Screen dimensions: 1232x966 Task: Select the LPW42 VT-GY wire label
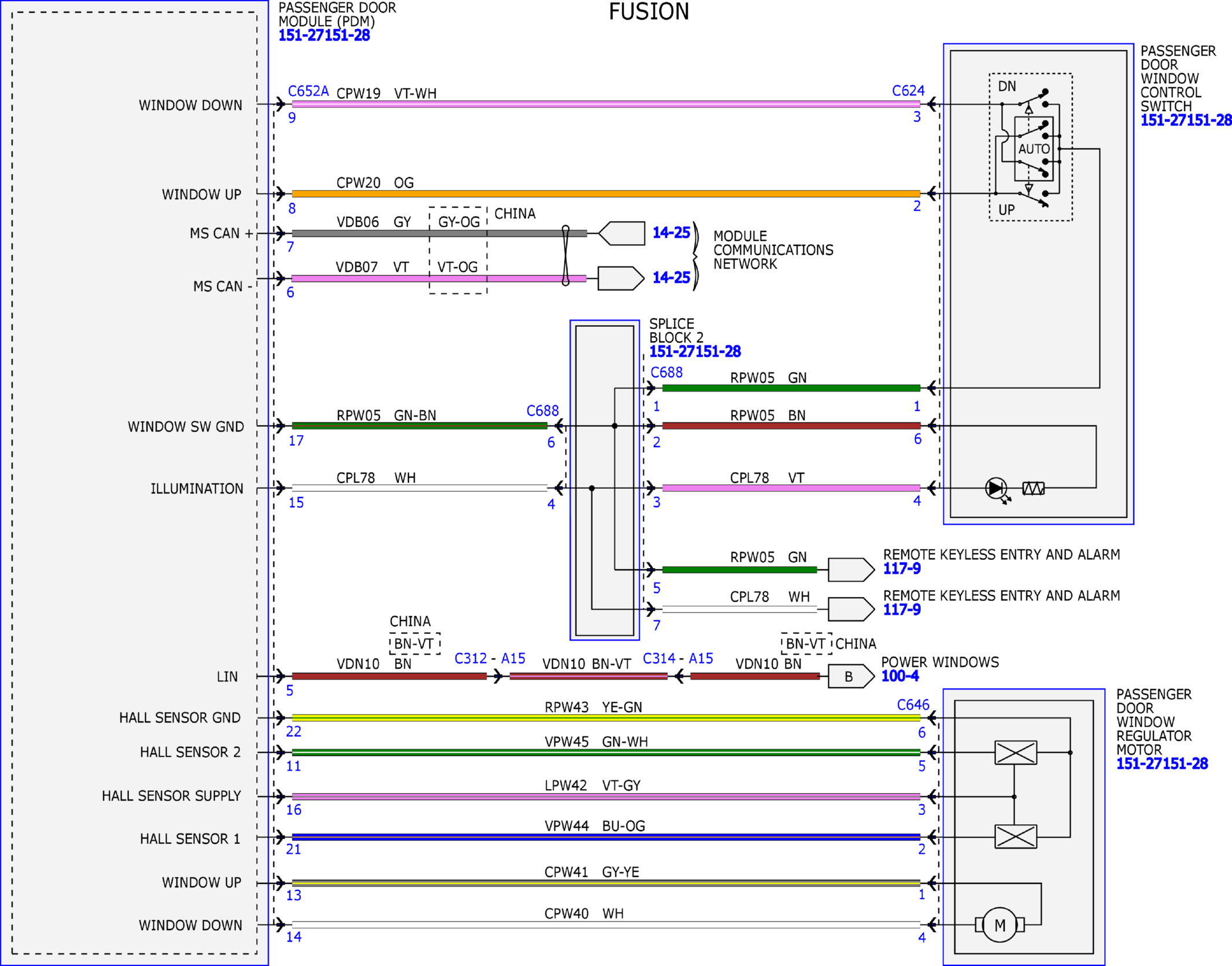tap(593, 786)
